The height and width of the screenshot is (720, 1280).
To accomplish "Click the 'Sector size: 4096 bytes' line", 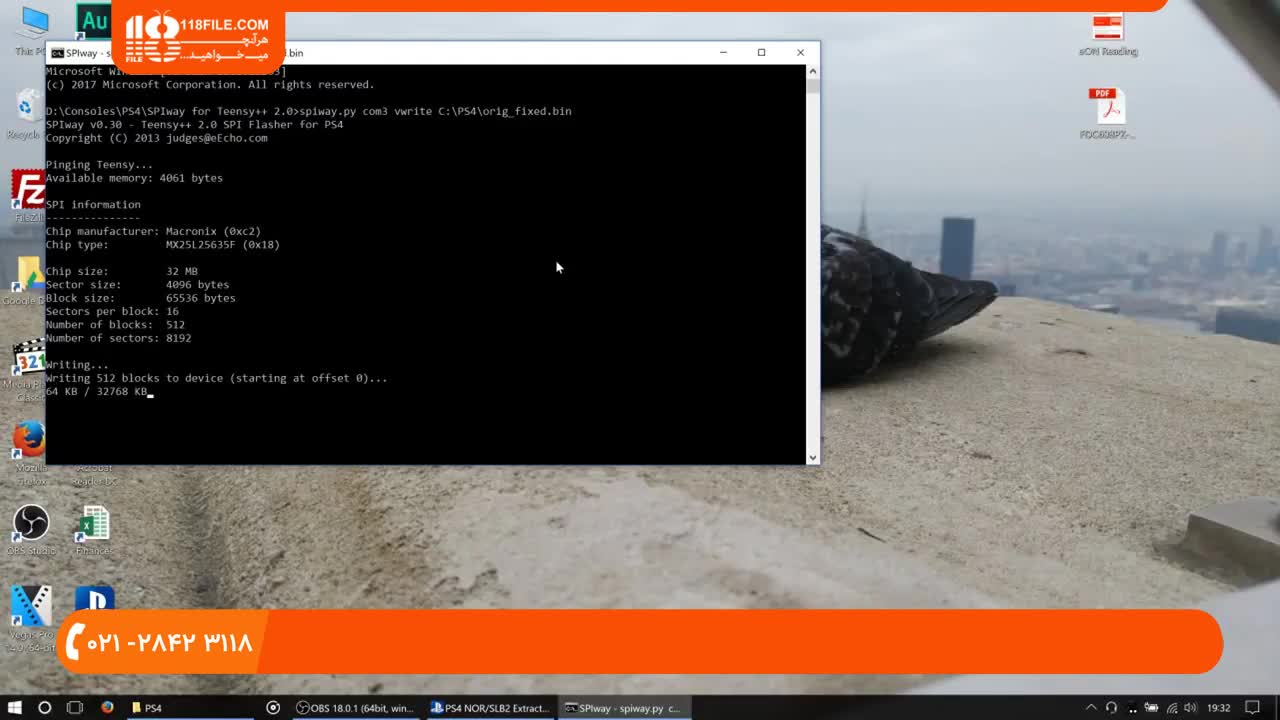I will pyautogui.click(x=137, y=285).
